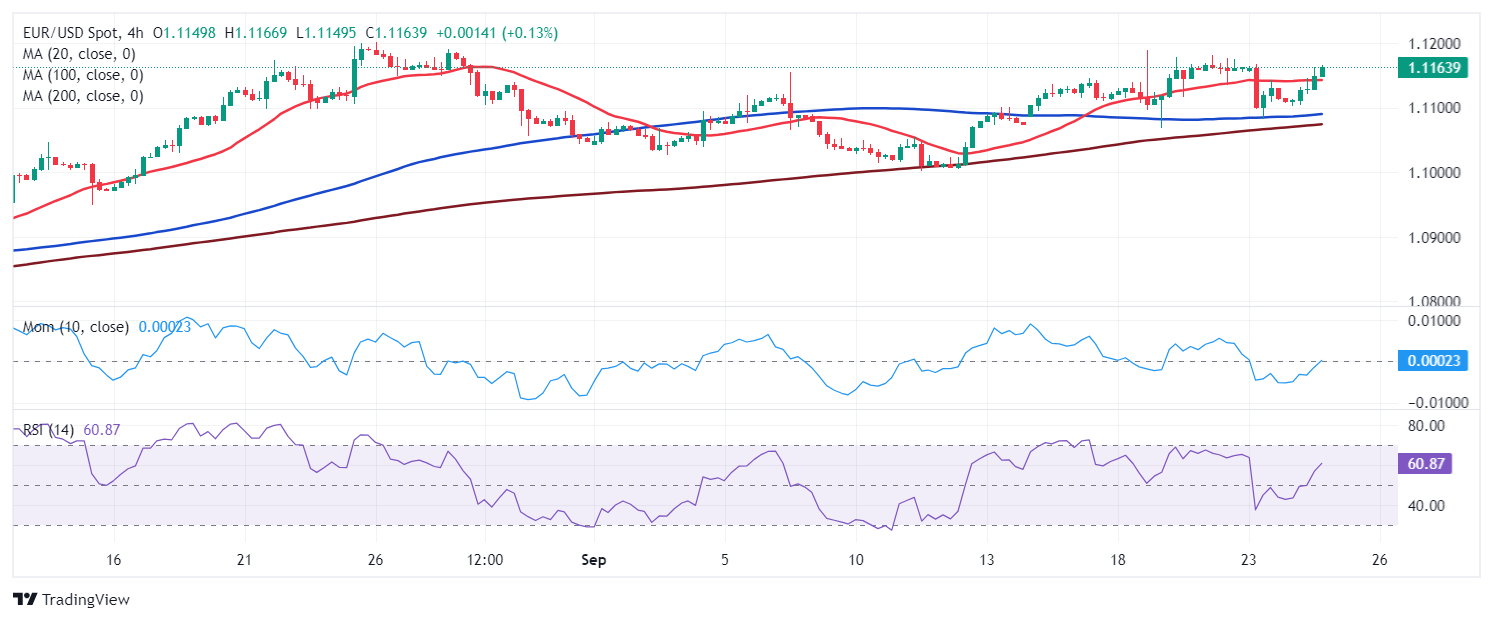Select the MA (100, close, 0) legend
This screenshot has height=621, width=1493.
click(x=83, y=75)
